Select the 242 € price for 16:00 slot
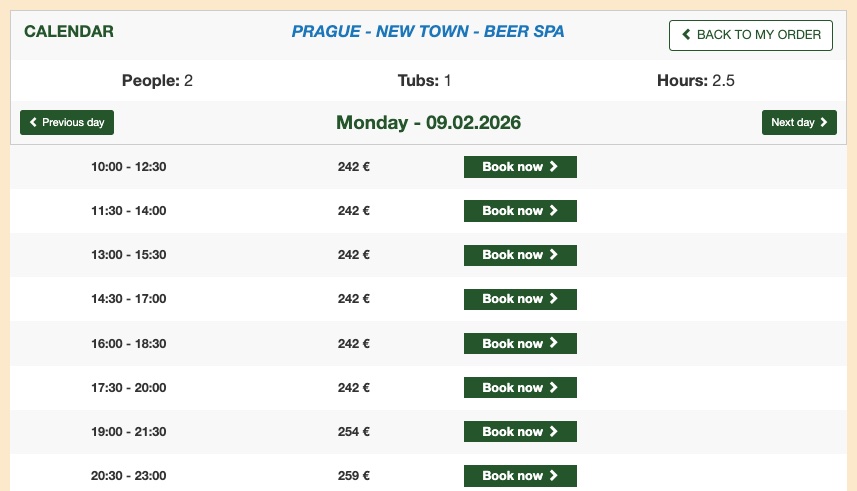Screen dimensions: 857x491 point(354,343)
